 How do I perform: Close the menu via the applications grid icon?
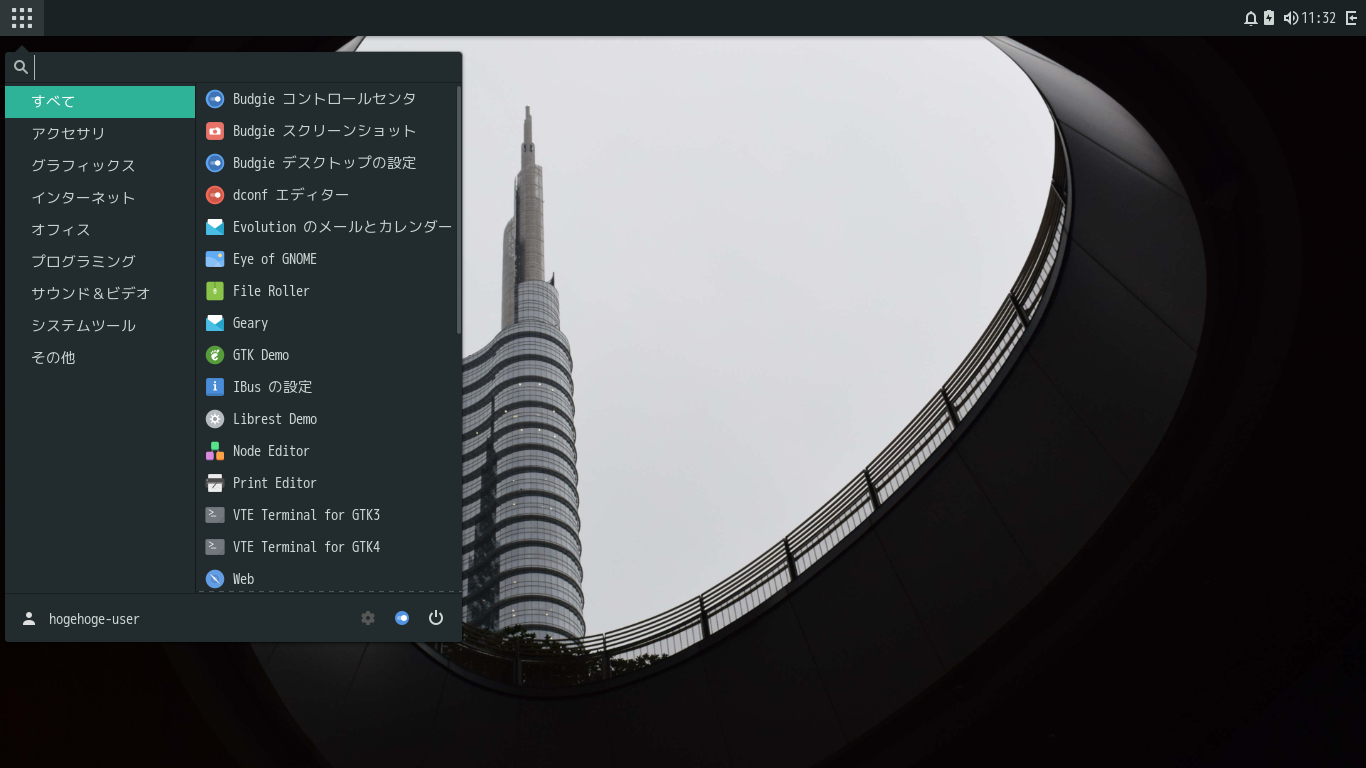point(22,18)
